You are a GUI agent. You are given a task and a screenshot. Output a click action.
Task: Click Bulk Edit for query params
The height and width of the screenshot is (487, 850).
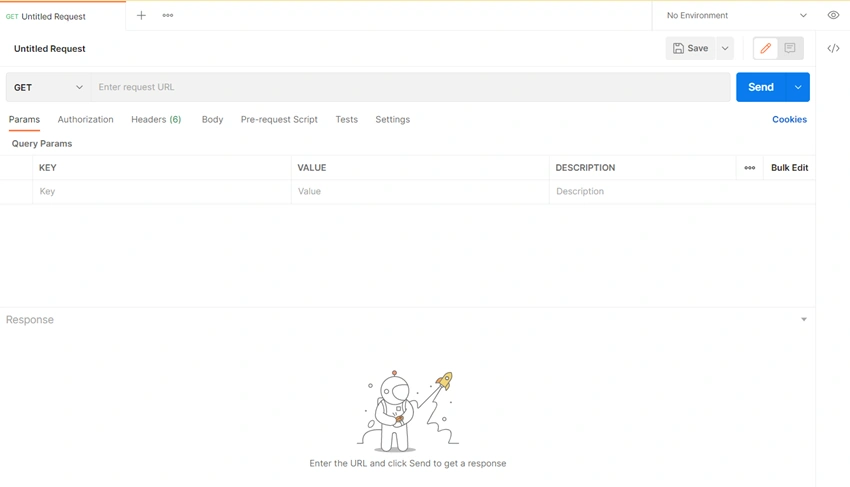pyautogui.click(x=789, y=168)
